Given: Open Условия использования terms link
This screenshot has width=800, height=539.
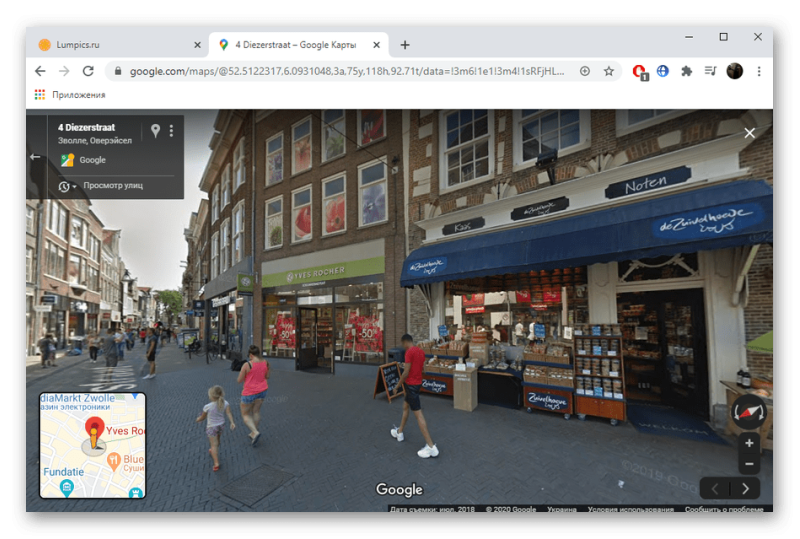Looking at the screenshot, I should (630, 509).
